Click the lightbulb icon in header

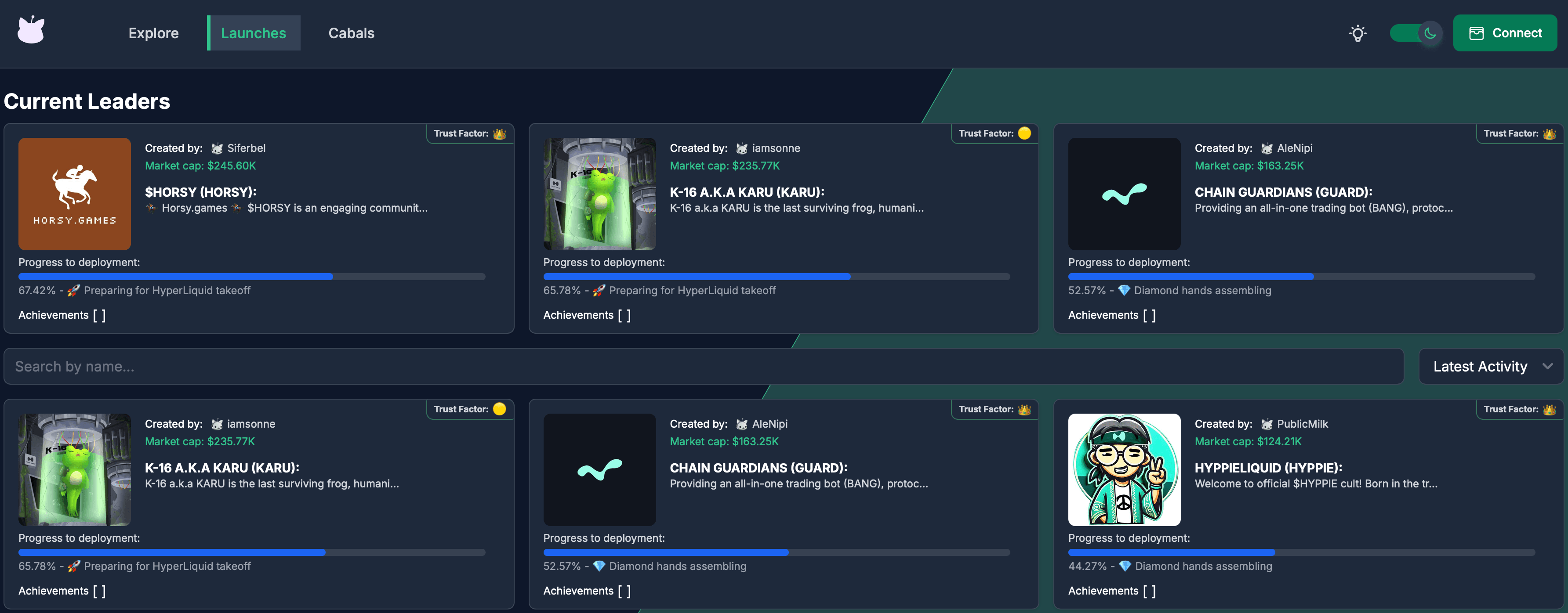pos(1357,33)
